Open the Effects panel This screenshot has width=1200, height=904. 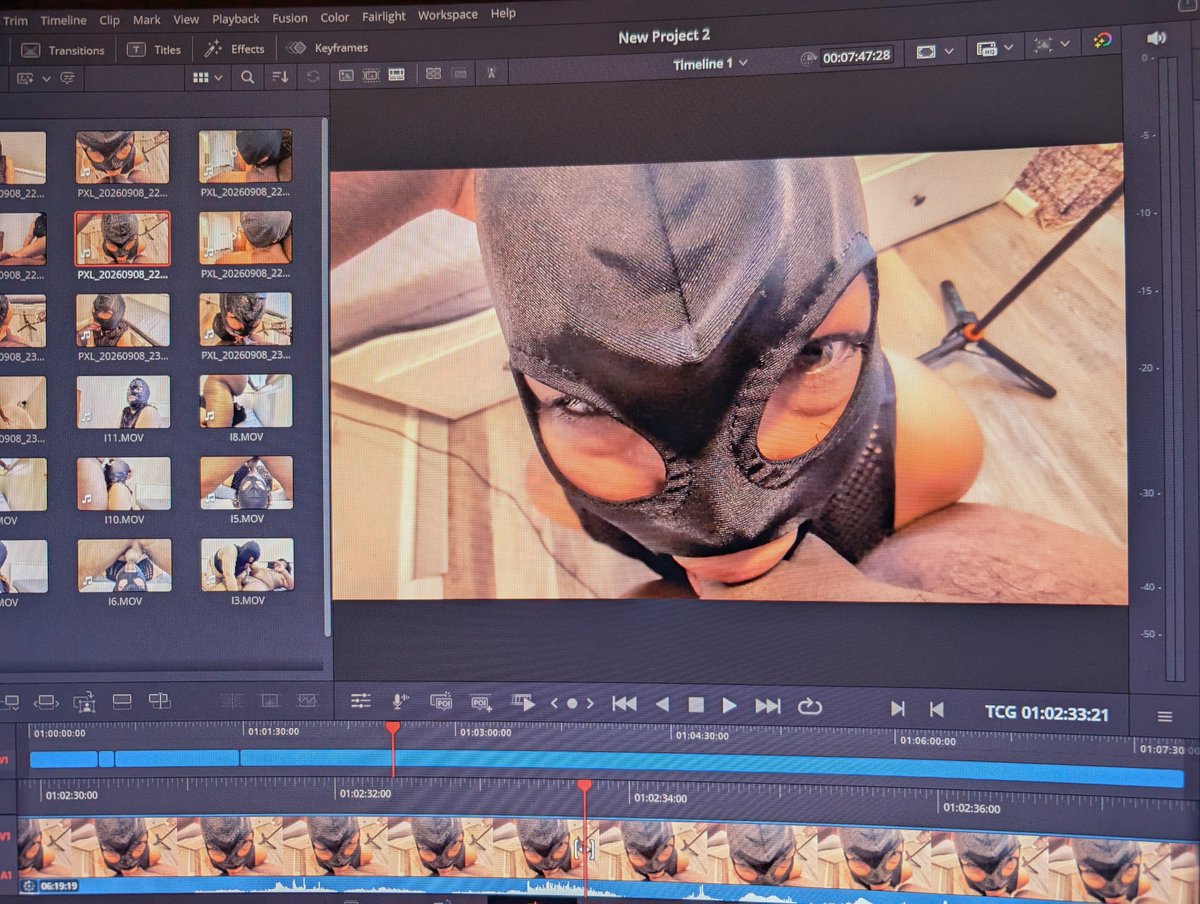click(234, 48)
